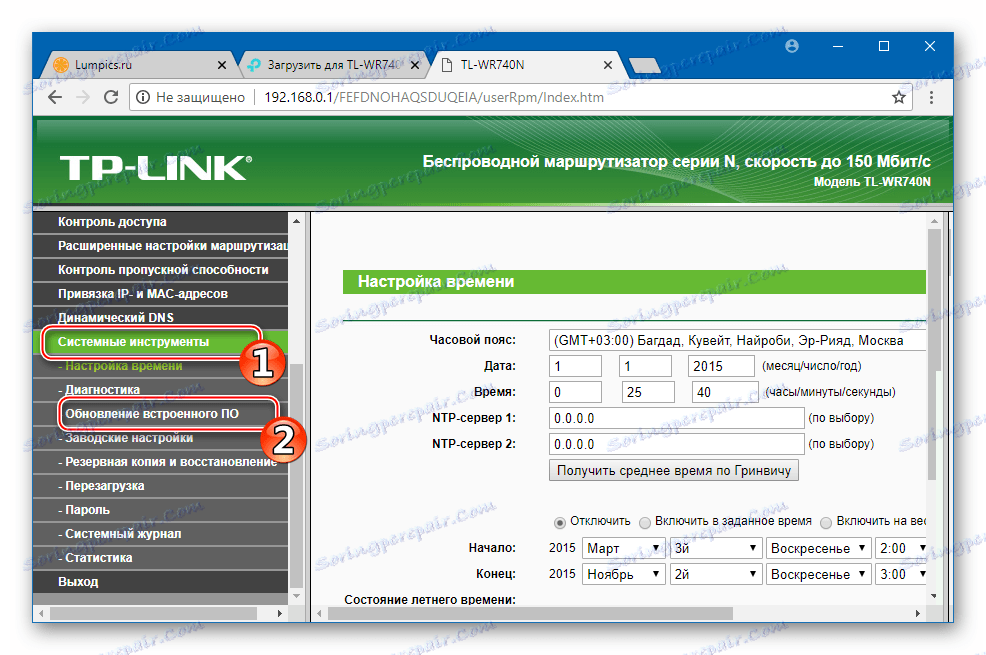The height and width of the screenshot is (655, 986).
Task: Click sidebar horizontal scroll left arrow
Action: click(x=42, y=613)
